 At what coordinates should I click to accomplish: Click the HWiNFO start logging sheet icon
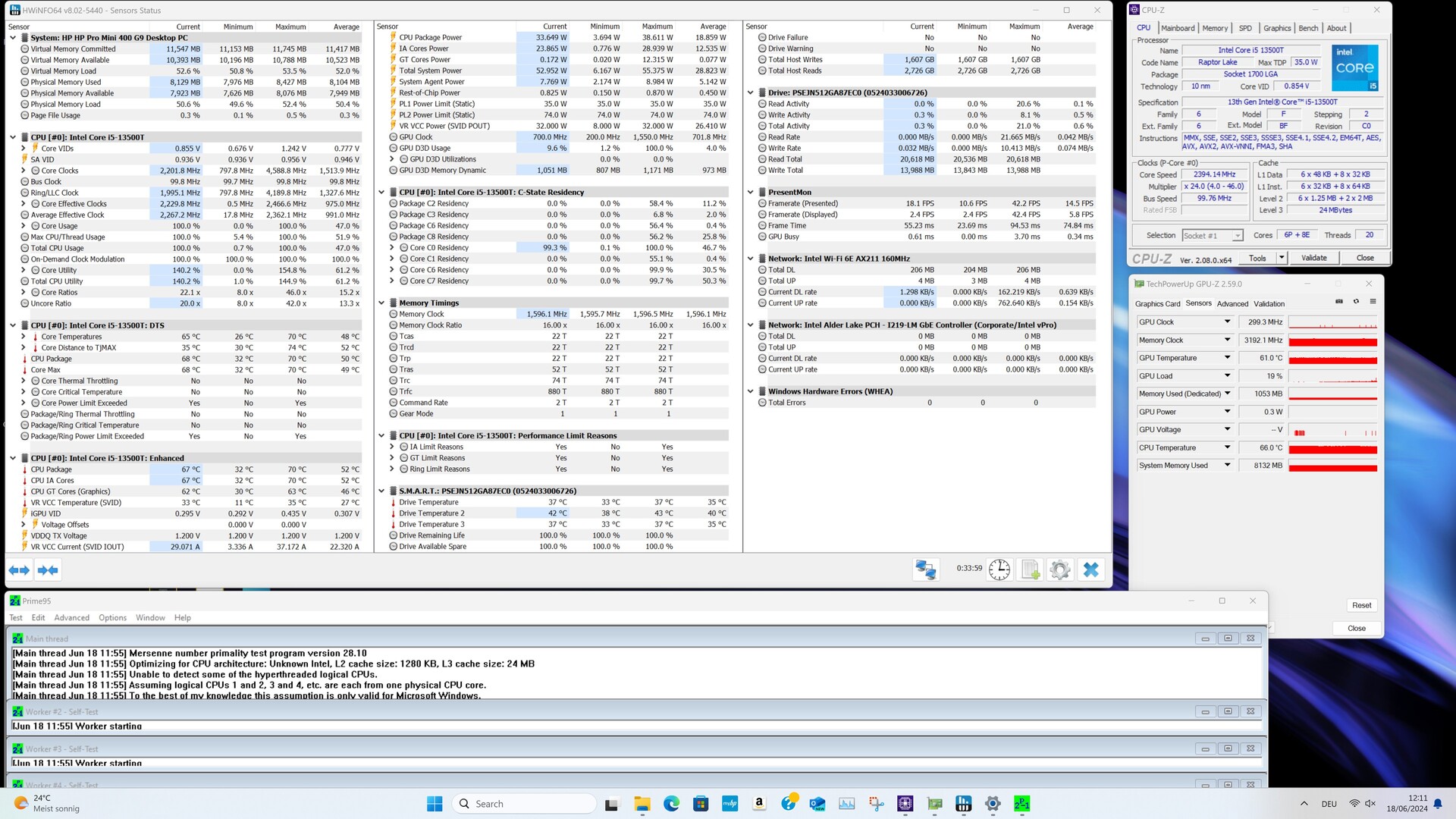[x=1030, y=570]
